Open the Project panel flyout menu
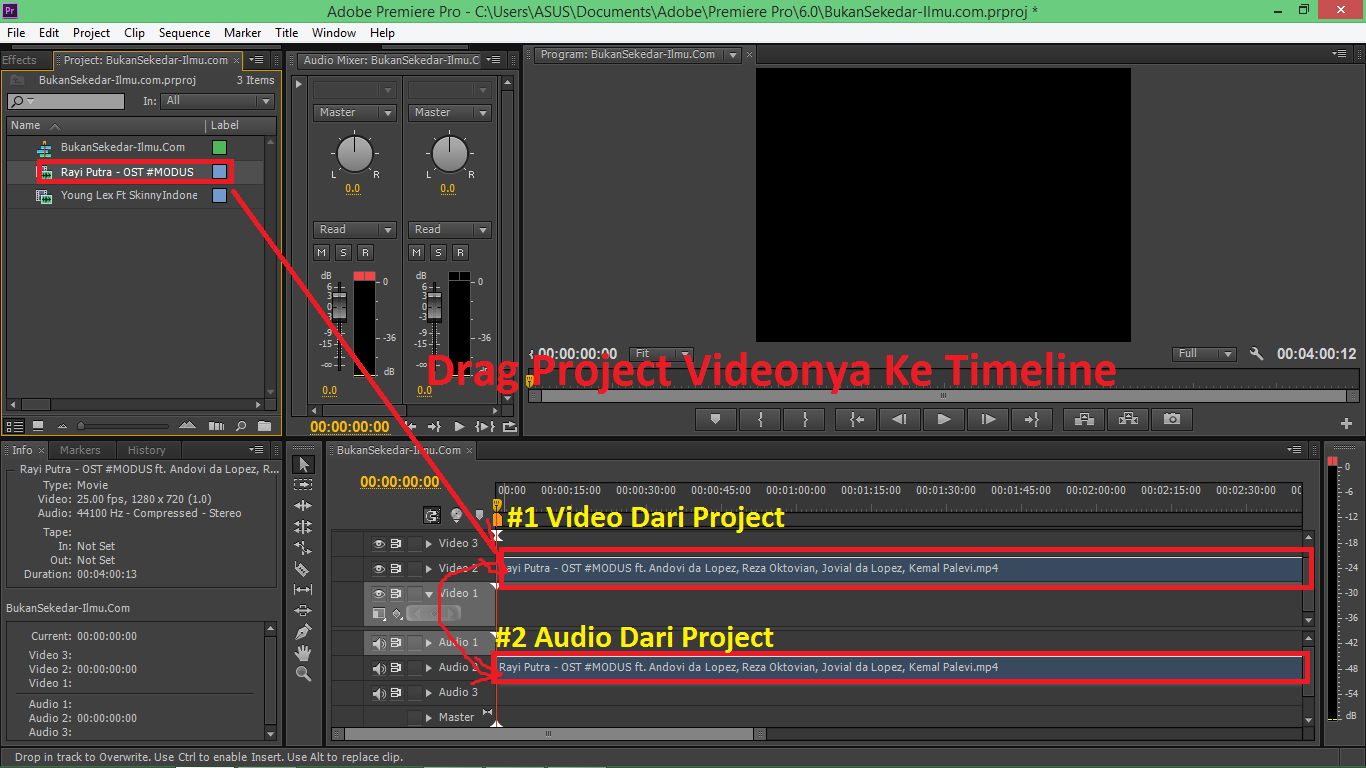Viewport: 1366px width, 768px height. click(257, 60)
